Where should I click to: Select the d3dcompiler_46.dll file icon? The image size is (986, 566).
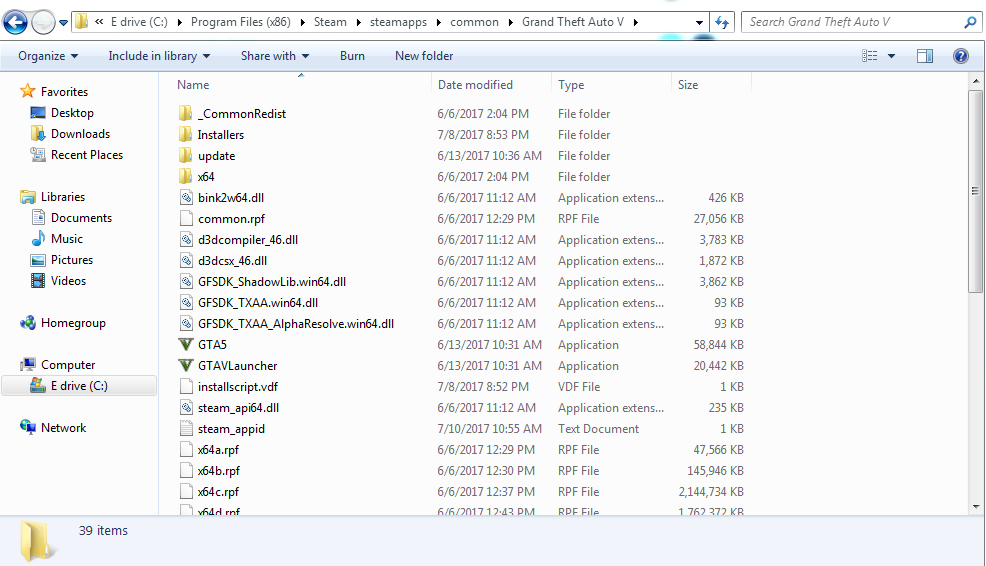[x=186, y=240]
